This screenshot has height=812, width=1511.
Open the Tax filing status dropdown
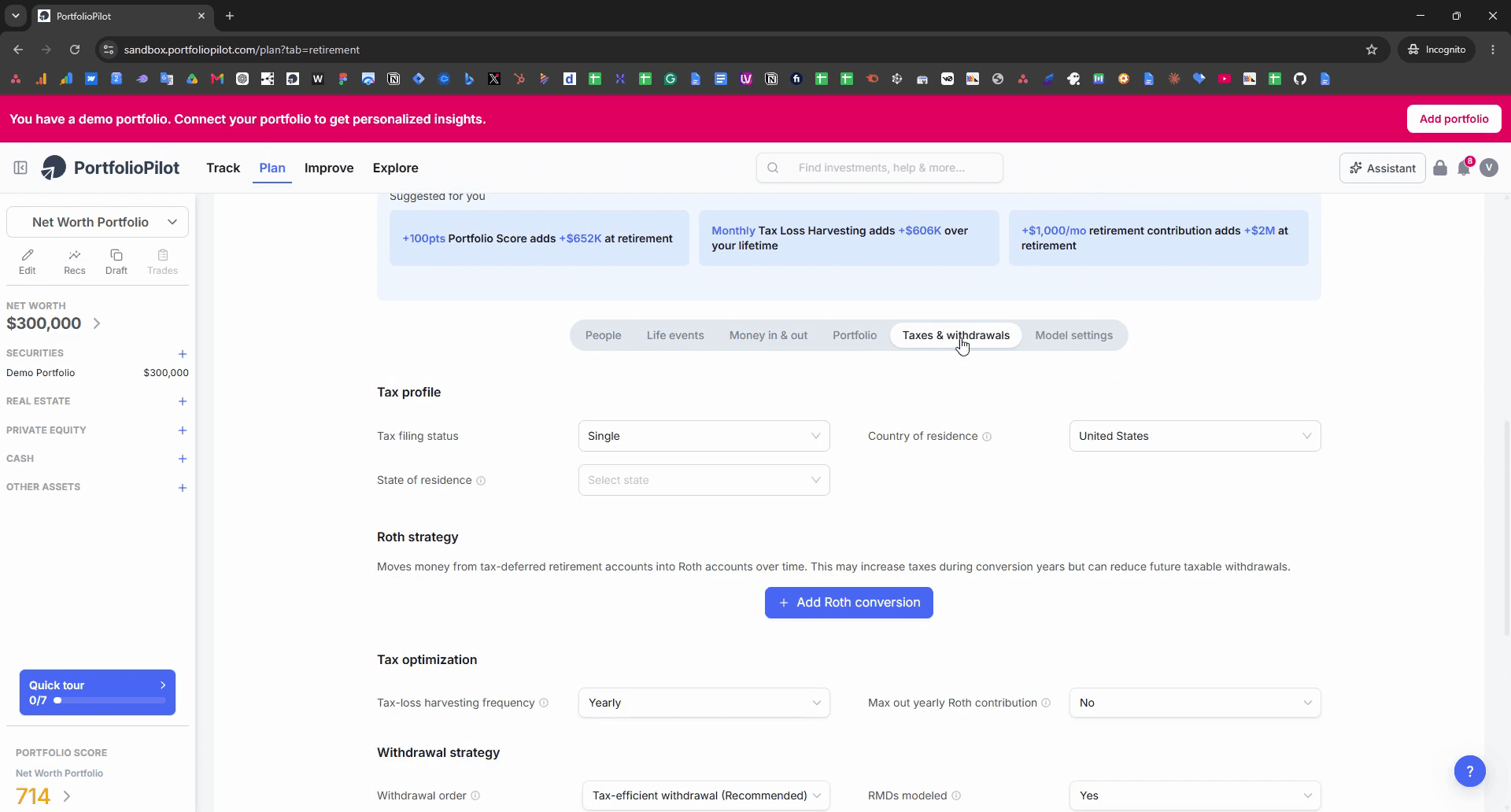[x=704, y=436]
